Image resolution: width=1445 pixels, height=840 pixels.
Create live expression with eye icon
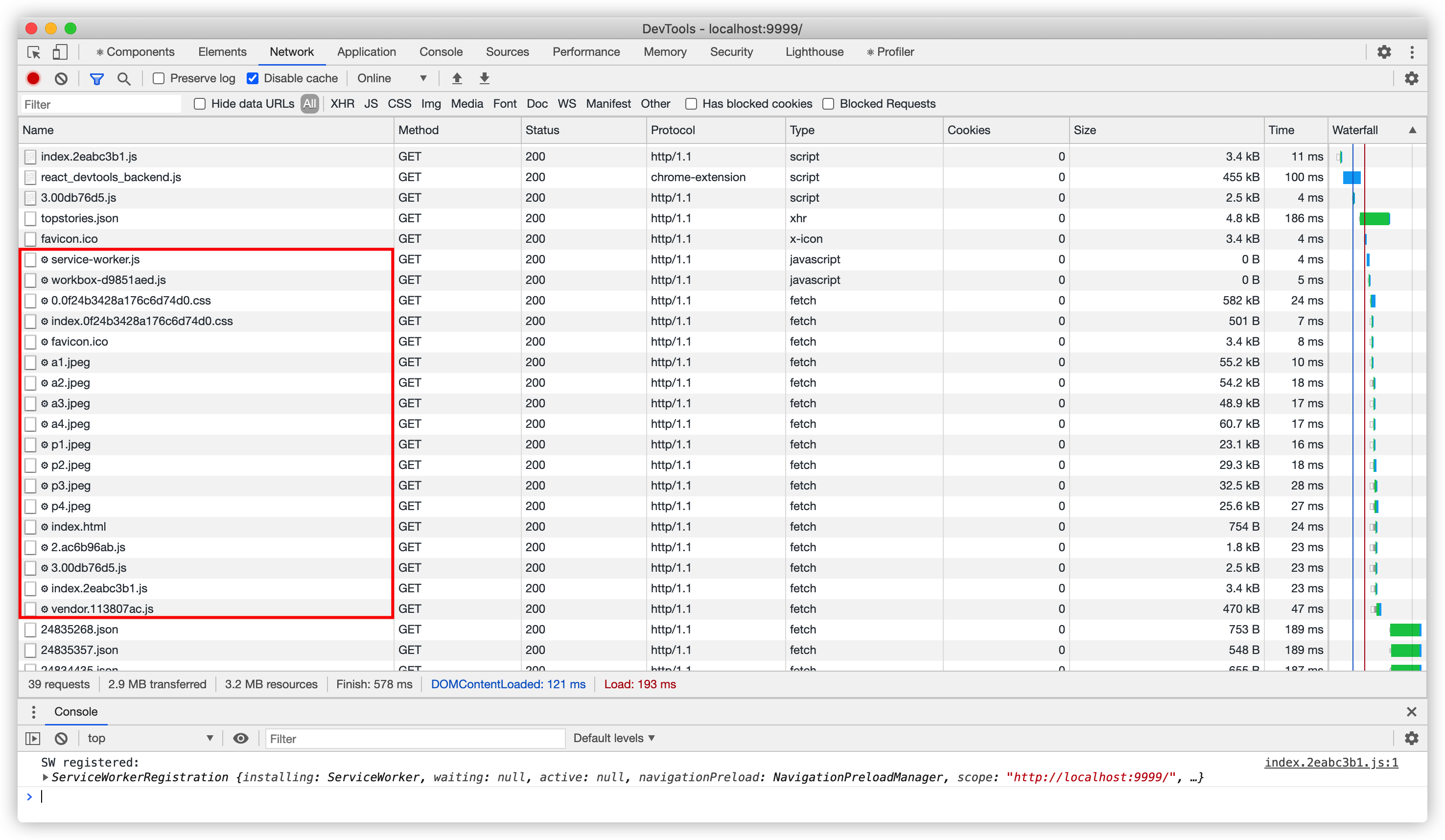(x=241, y=739)
